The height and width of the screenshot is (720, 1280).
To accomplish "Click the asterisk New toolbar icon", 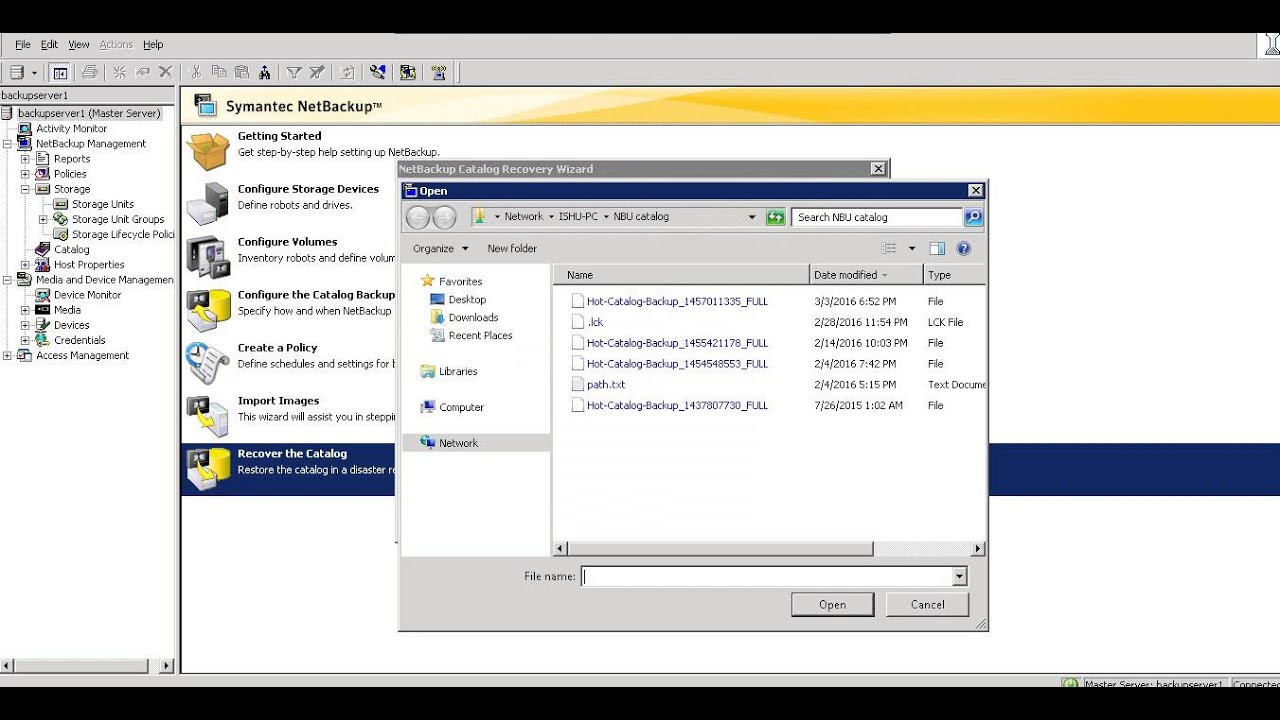I will (x=119, y=72).
